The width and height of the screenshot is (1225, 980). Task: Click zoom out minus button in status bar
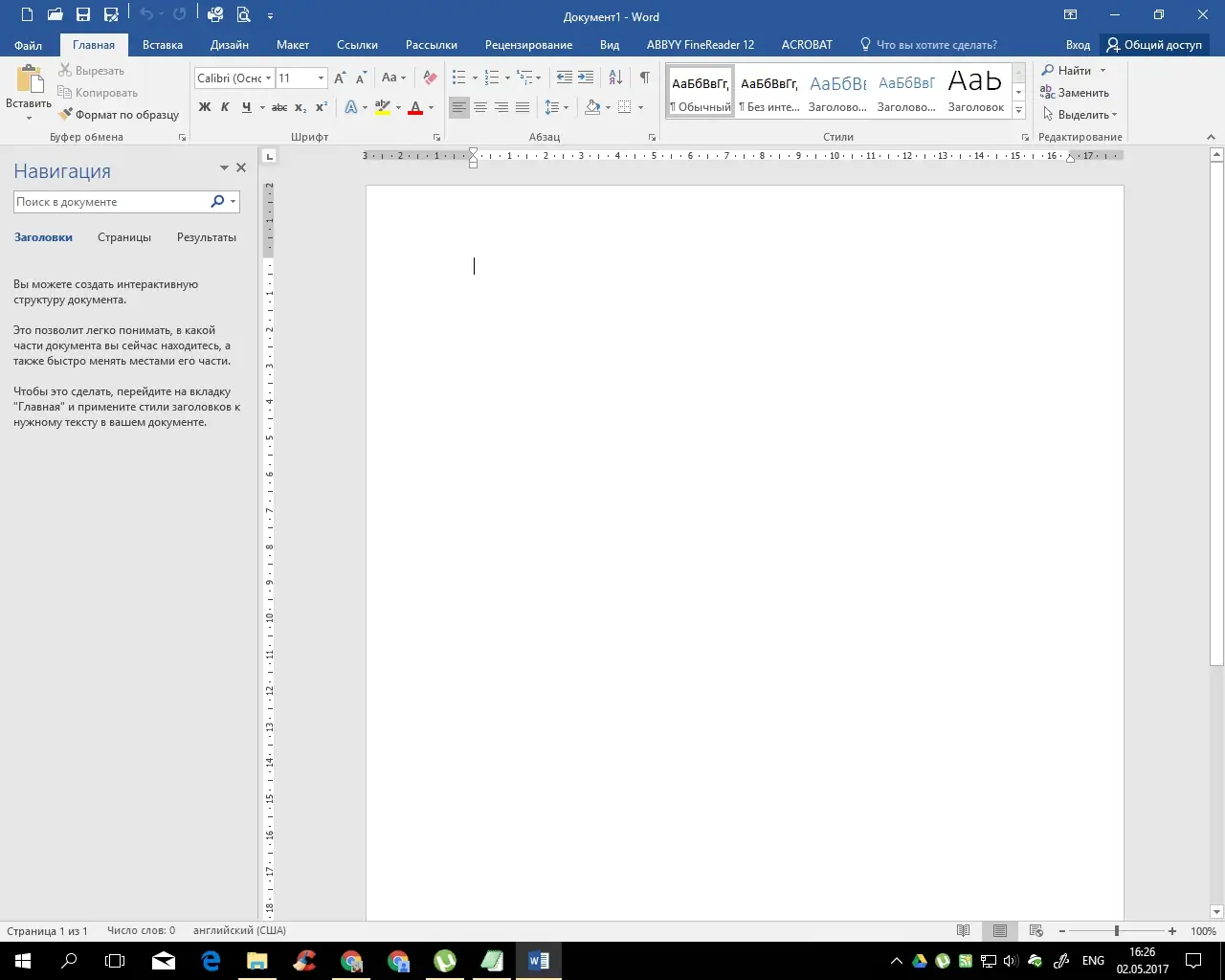(1061, 931)
